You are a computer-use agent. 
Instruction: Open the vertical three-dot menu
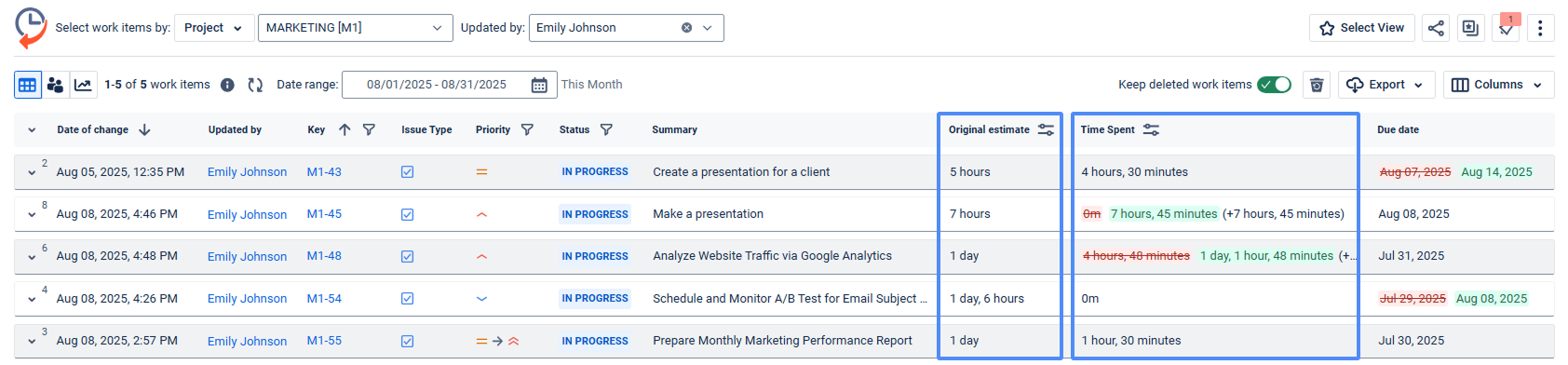tap(1540, 28)
